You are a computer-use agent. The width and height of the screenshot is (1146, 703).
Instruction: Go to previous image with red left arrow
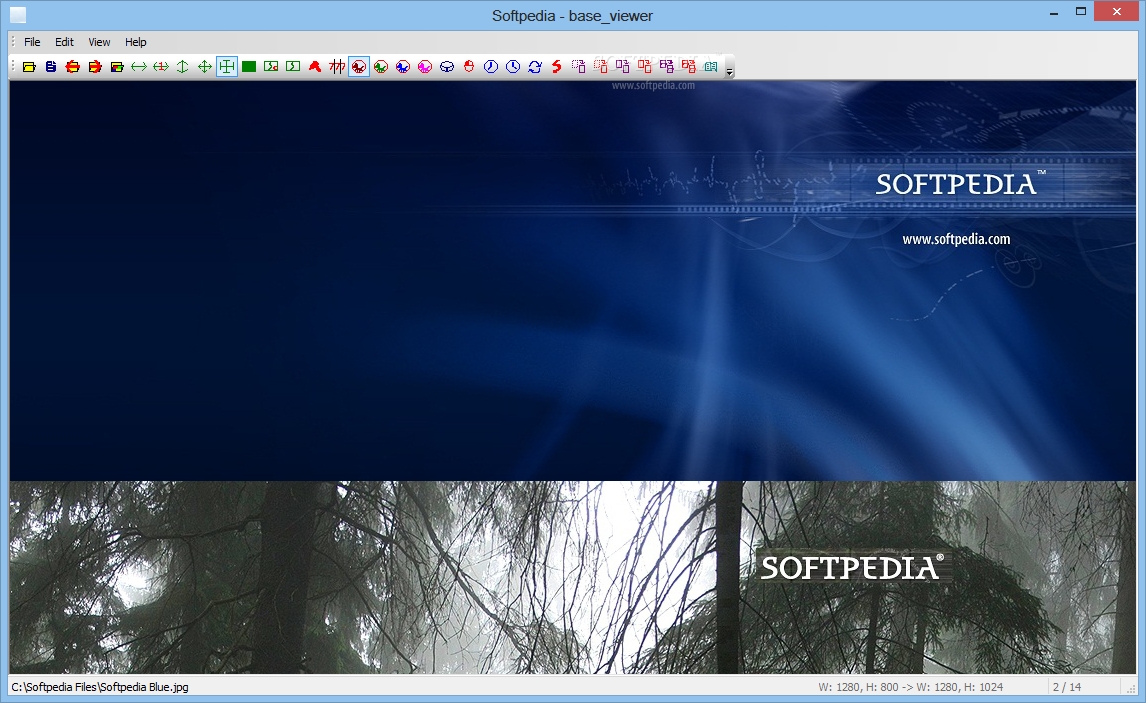pyautogui.click(x=73, y=66)
